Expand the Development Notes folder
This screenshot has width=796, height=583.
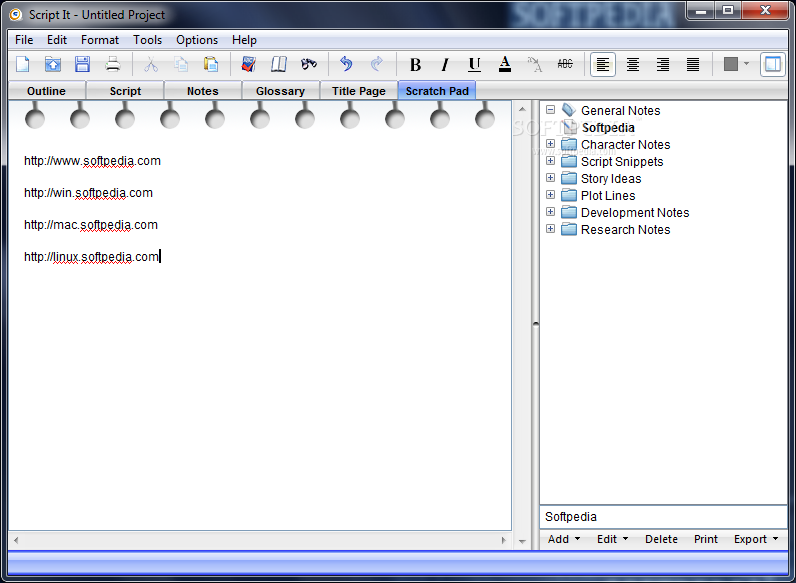pyautogui.click(x=550, y=212)
